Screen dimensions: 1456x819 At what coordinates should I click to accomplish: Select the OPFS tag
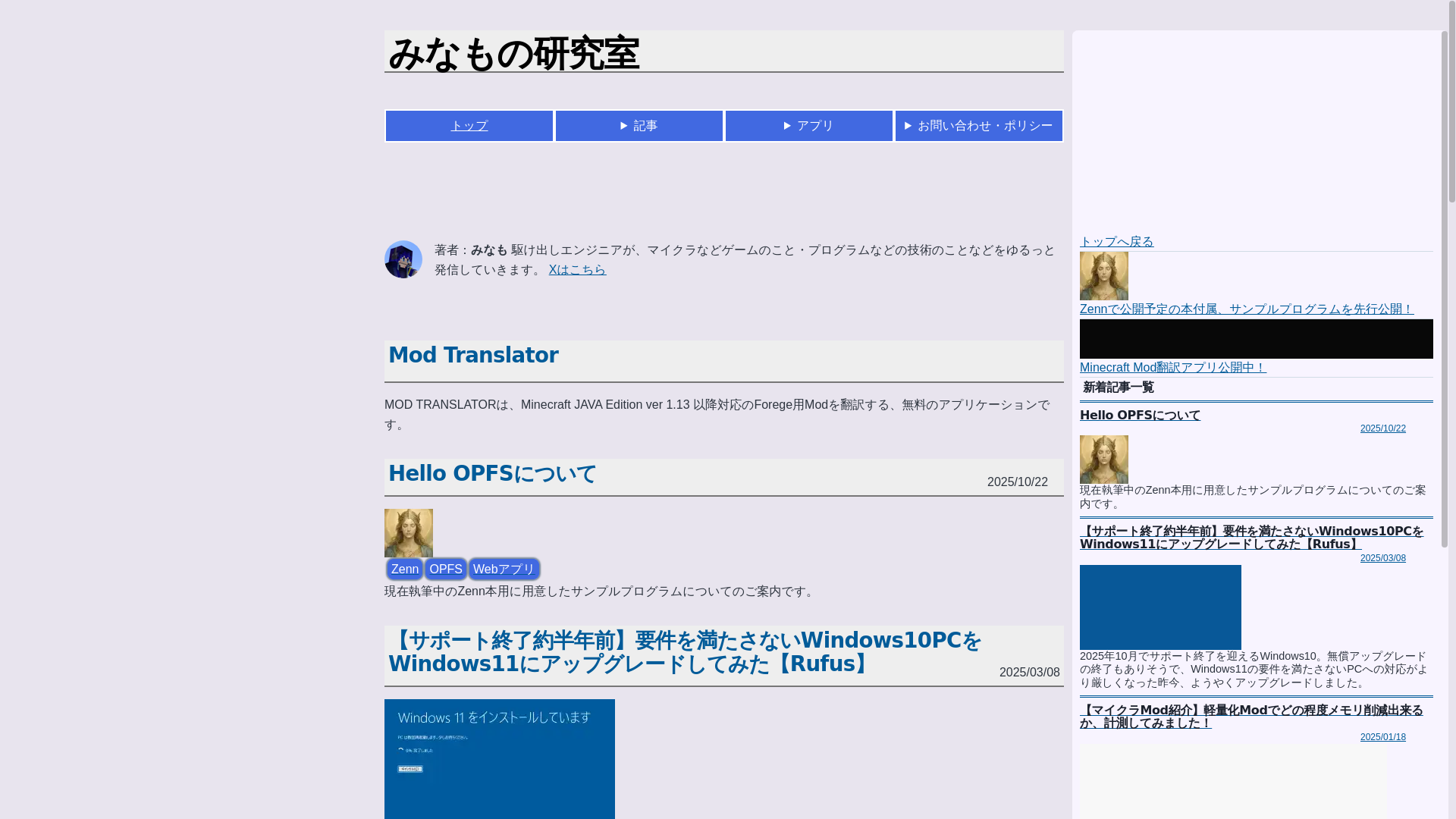pos(445,569)
